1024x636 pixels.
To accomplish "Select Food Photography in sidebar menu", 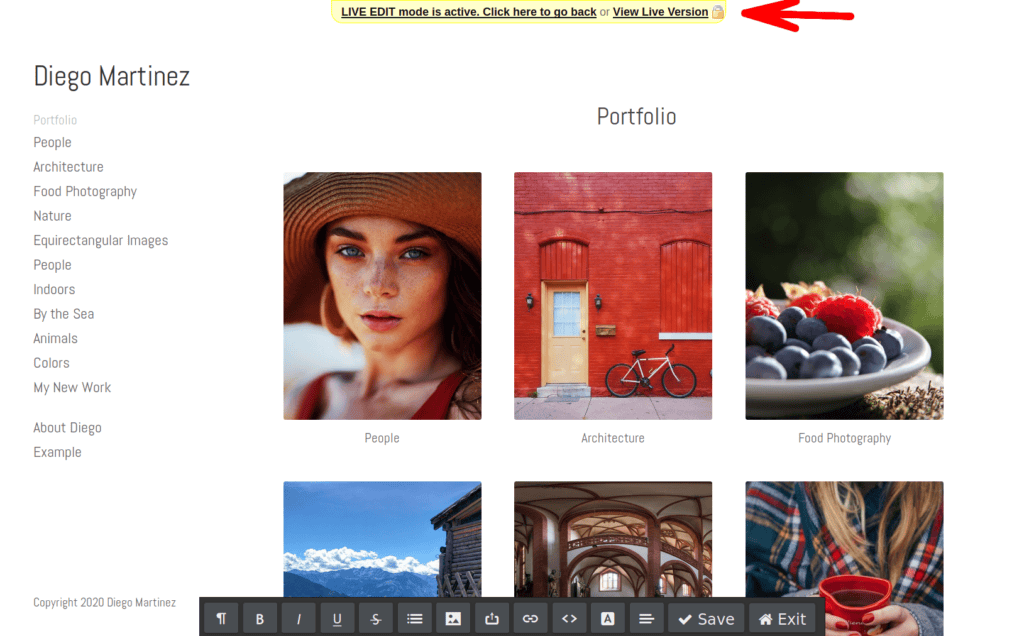I will coord(85,191).
